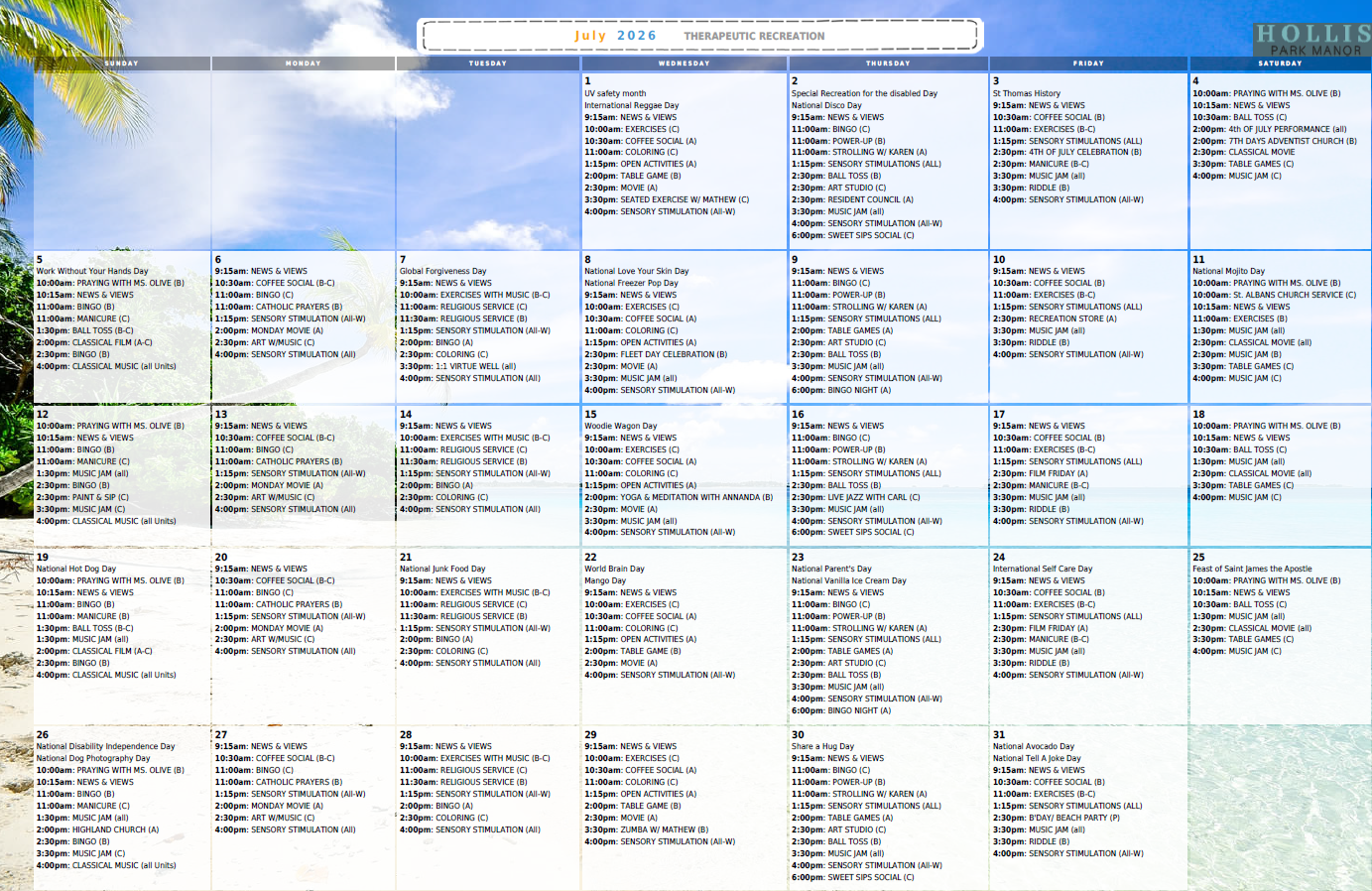Image resolution: width=1372 pixels, height=891 pixels.
Task: Click the THERAPEUTIC RECREATION heading
Action: [x=754, y=36]
